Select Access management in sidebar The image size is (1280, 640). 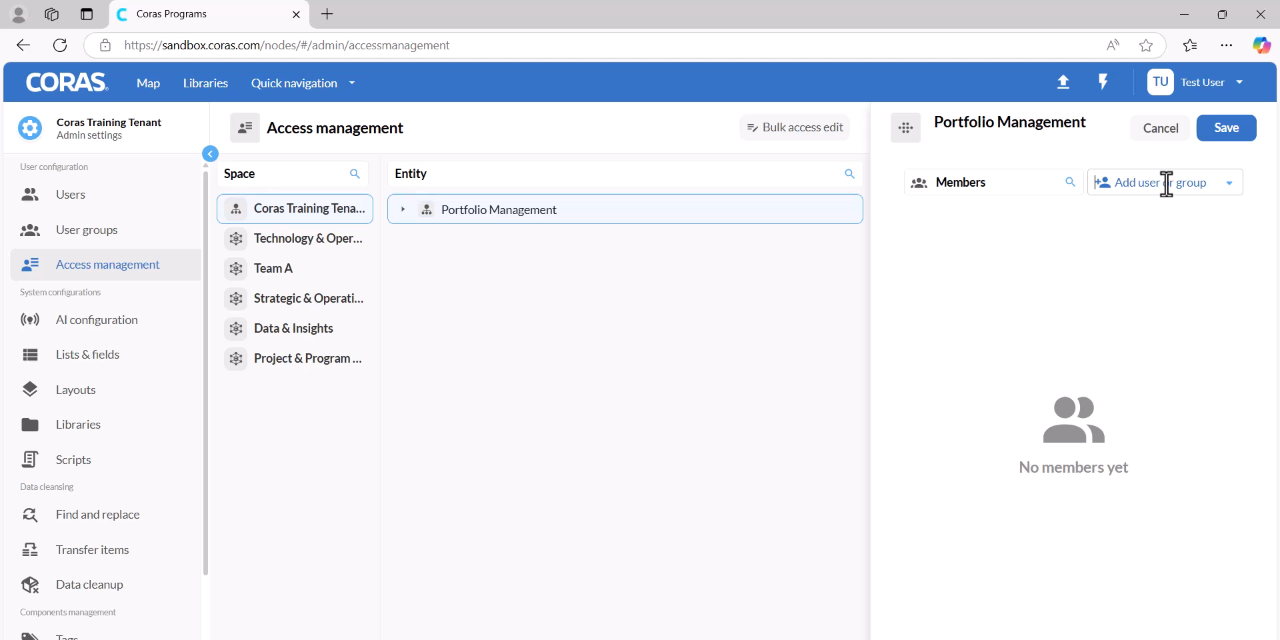coord(106,265)
